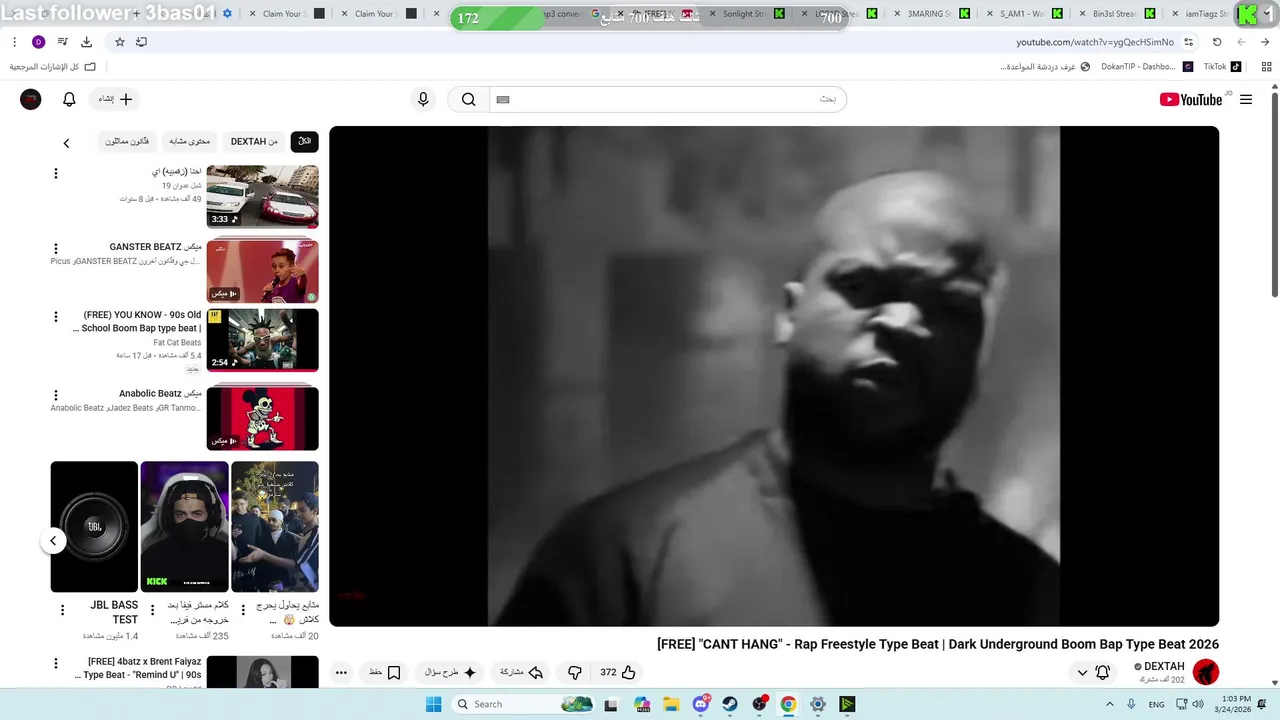Show hidden system tray icons chevron

pyautogui.click(x=1109, y=704)
